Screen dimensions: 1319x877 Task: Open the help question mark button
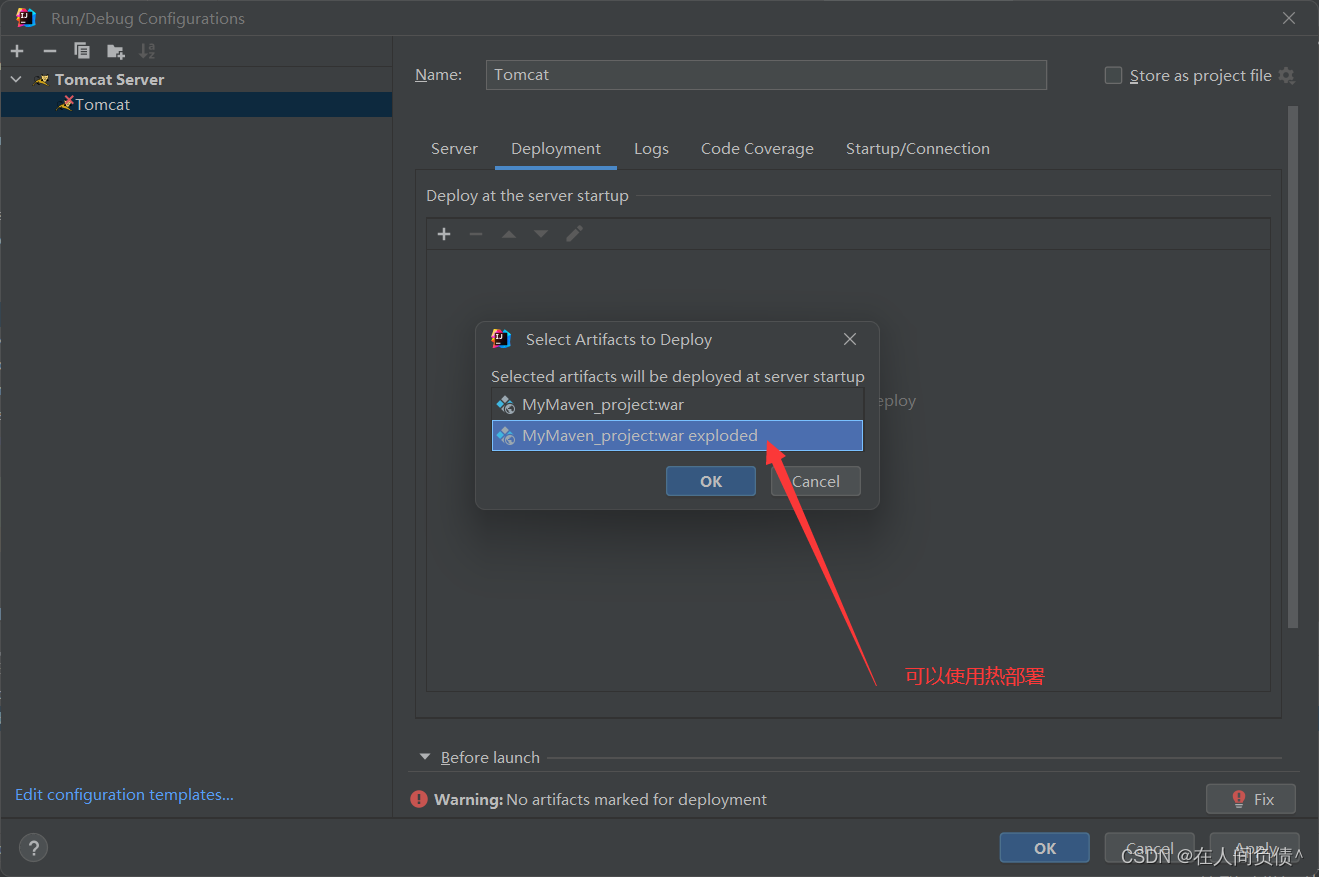[34, 848]
